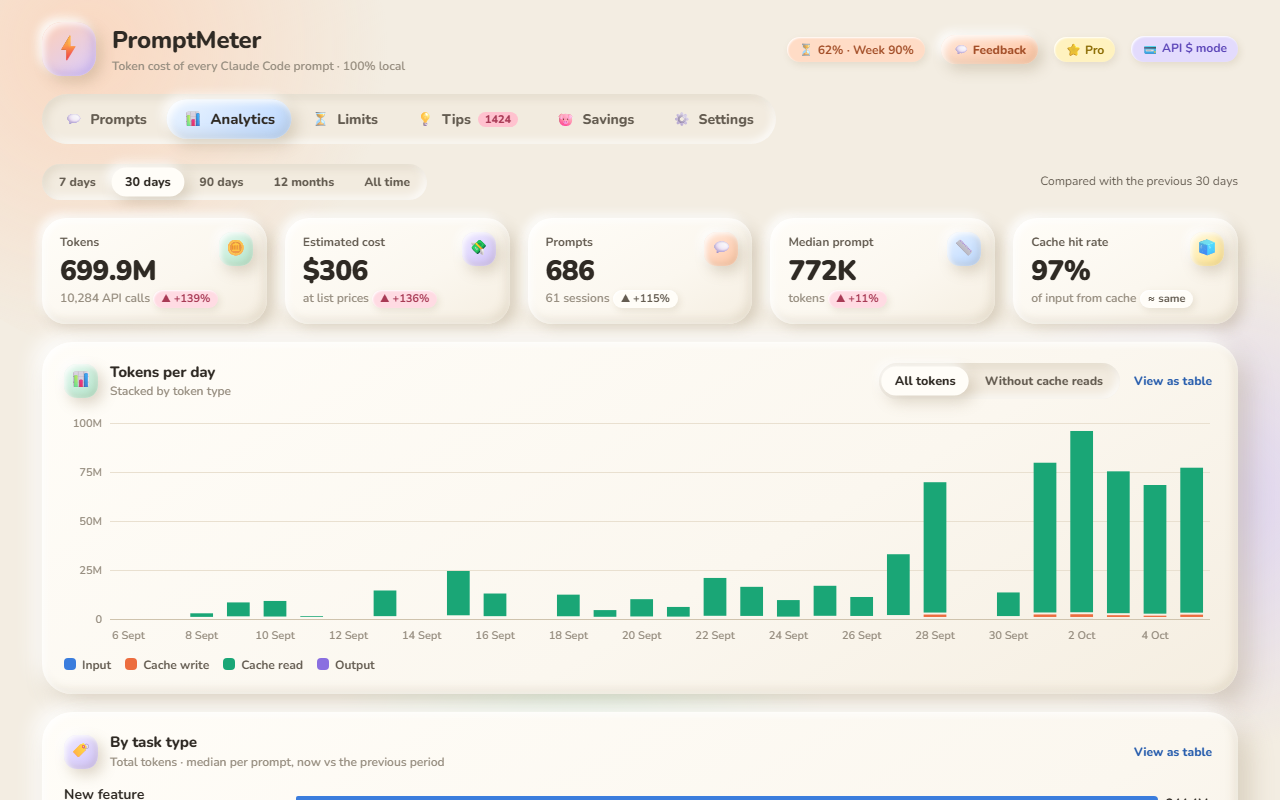The width and height of the screenshot is (1280, 800).
Task: Open the Settings tab
Action: click(714, 119)
